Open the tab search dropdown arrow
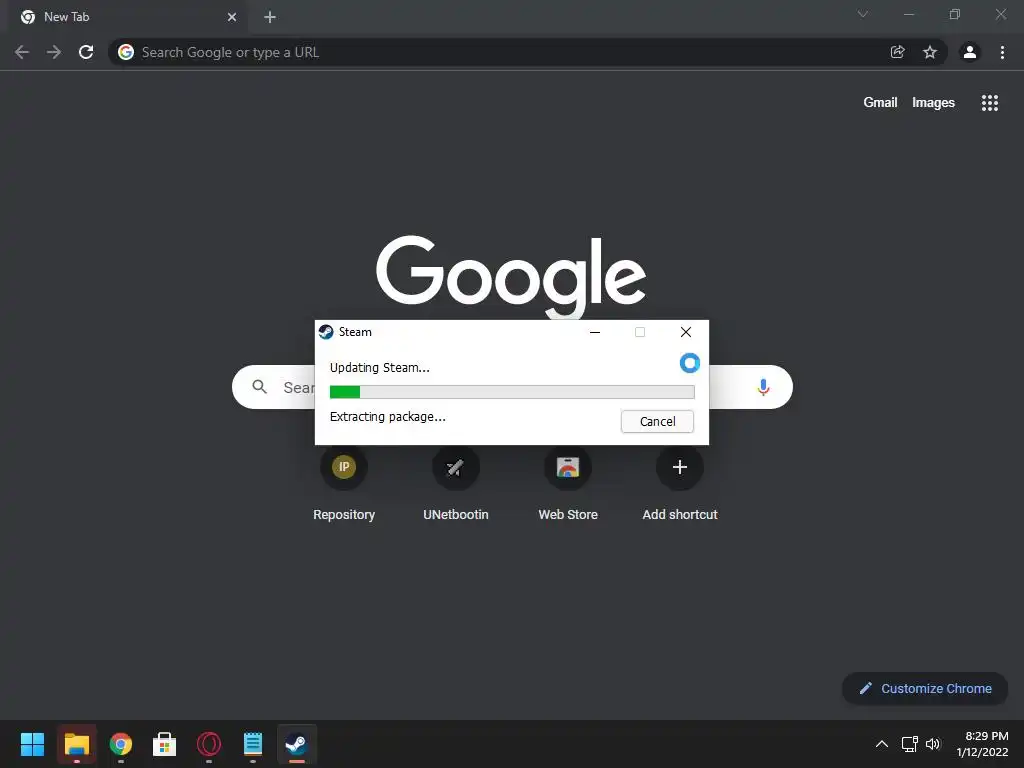The width and height of the screenshot is (1024, 768). [x=863, y=14]
